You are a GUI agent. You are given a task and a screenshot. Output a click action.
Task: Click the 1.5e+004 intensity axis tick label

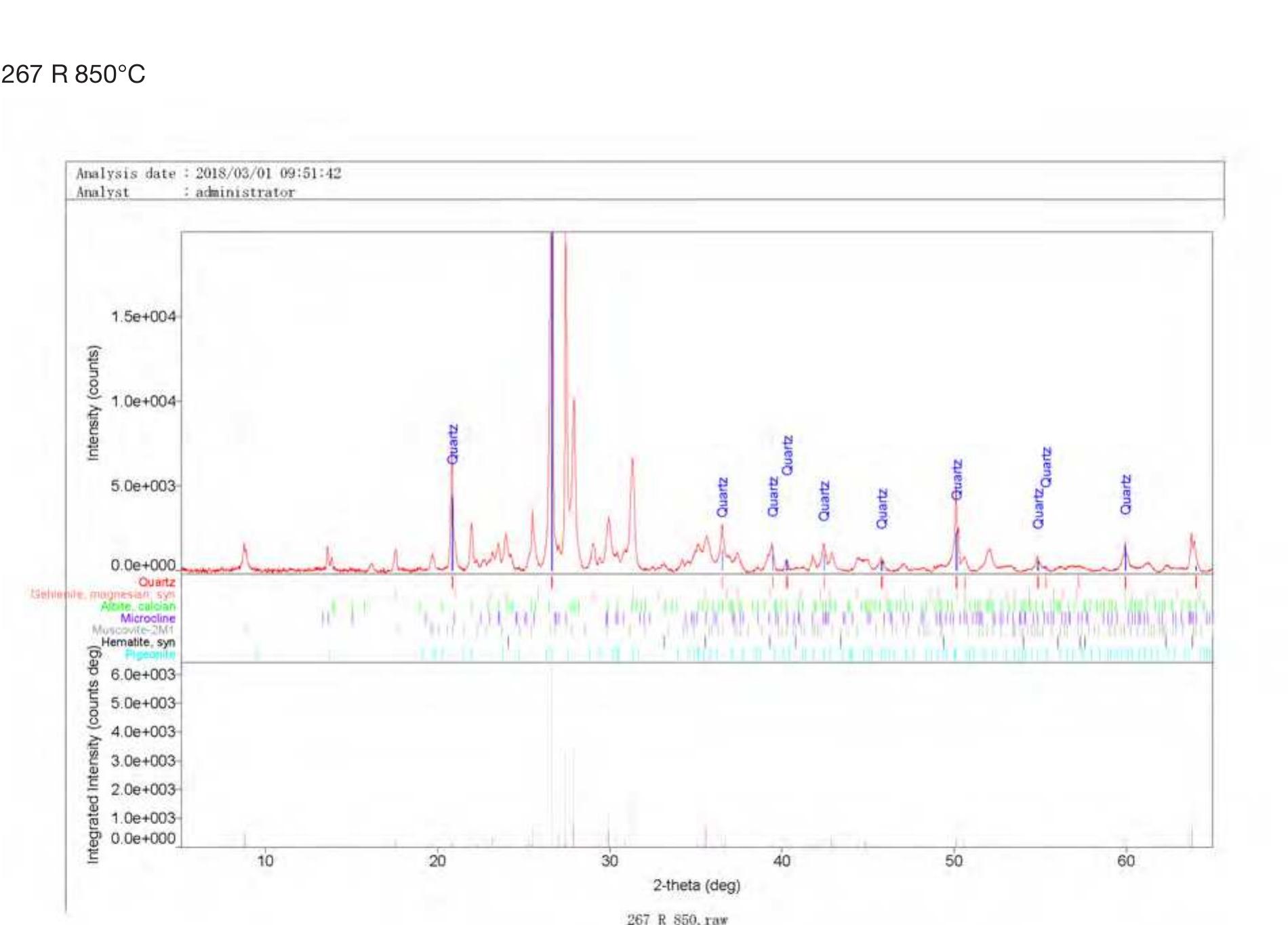pos(142,316)
